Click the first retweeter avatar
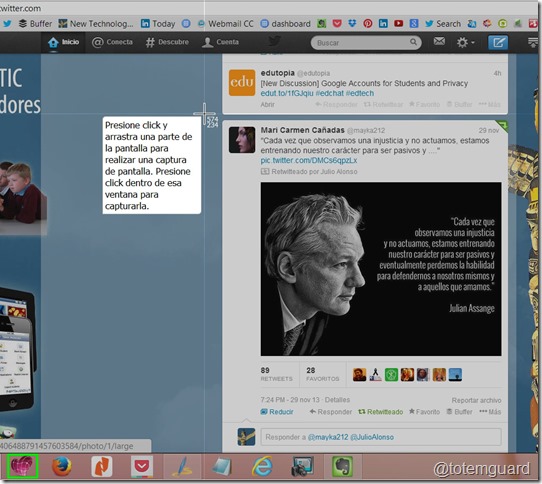The image size is (542, 484). pos(359,374)
